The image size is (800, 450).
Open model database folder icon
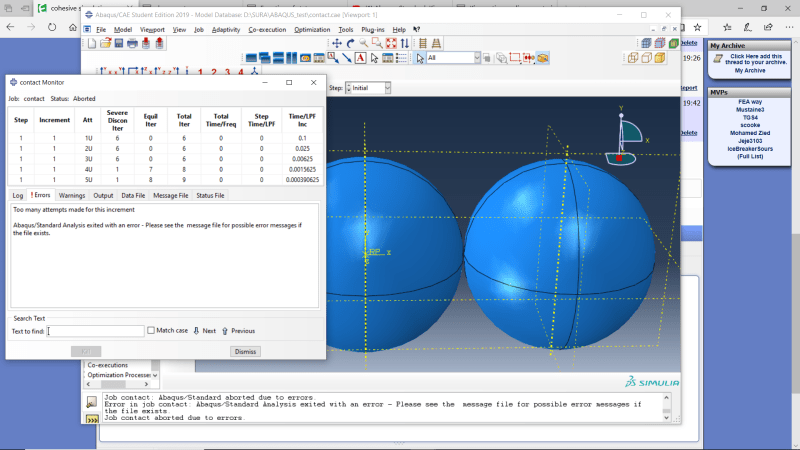coord(105,43)
